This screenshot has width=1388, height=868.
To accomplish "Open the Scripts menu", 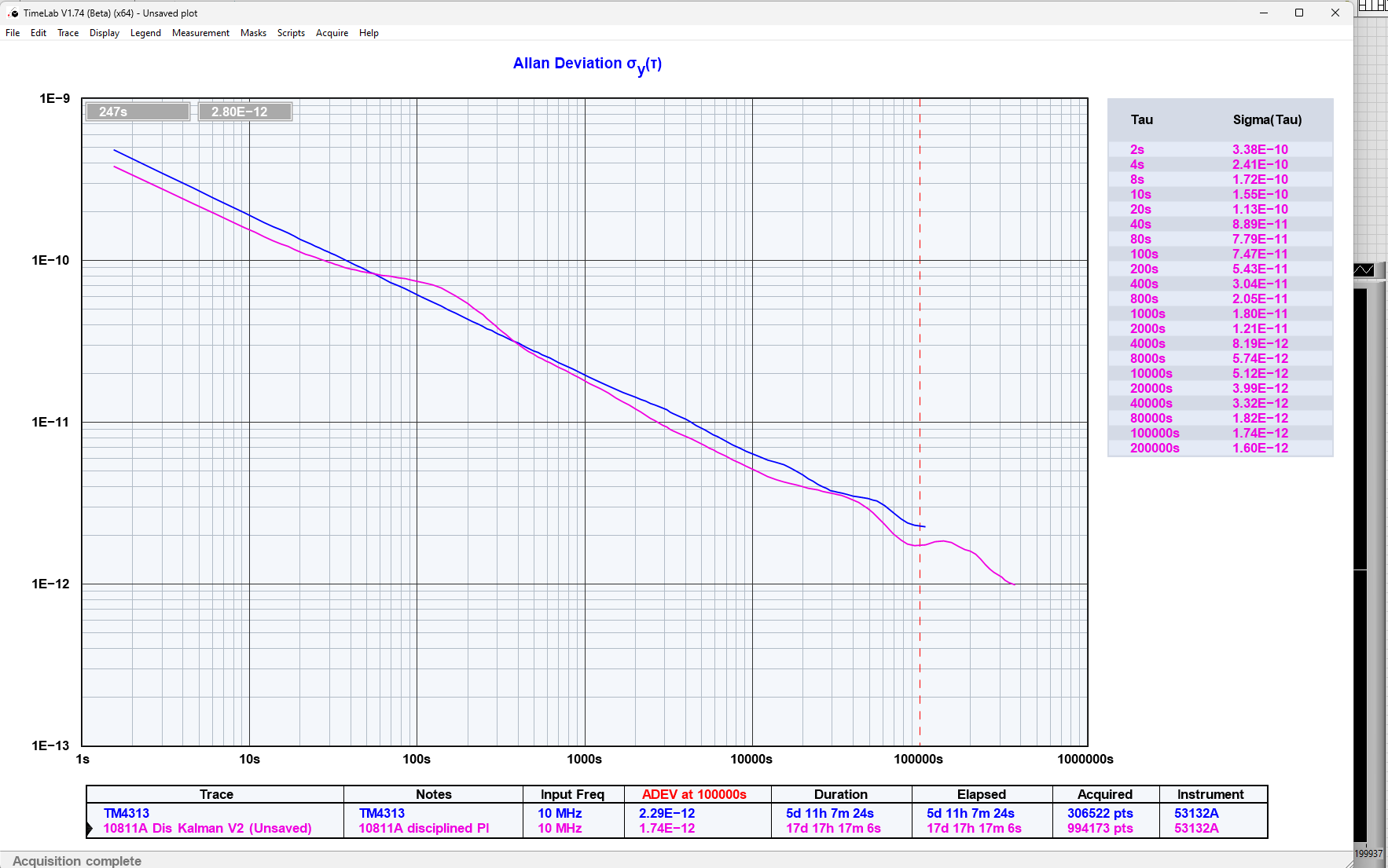I will click(x=291, y=33).
